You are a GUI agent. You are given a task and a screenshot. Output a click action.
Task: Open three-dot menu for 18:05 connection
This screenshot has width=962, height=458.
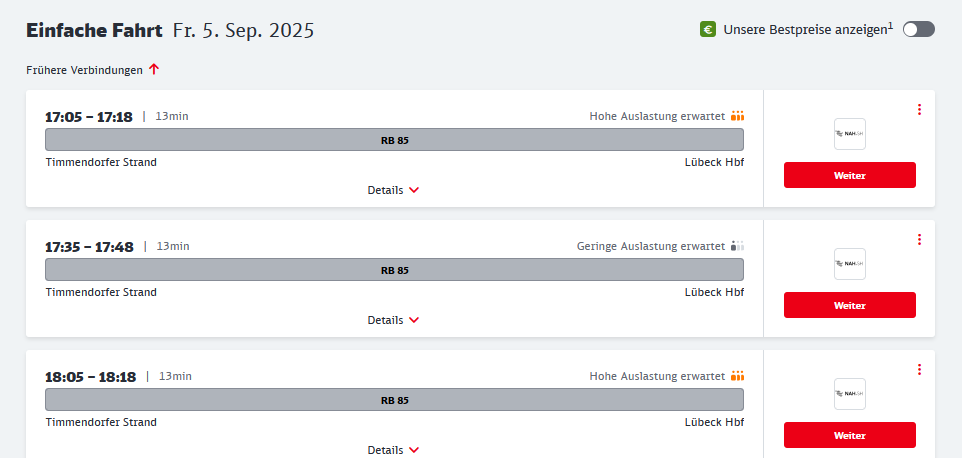tap(919, 369)
